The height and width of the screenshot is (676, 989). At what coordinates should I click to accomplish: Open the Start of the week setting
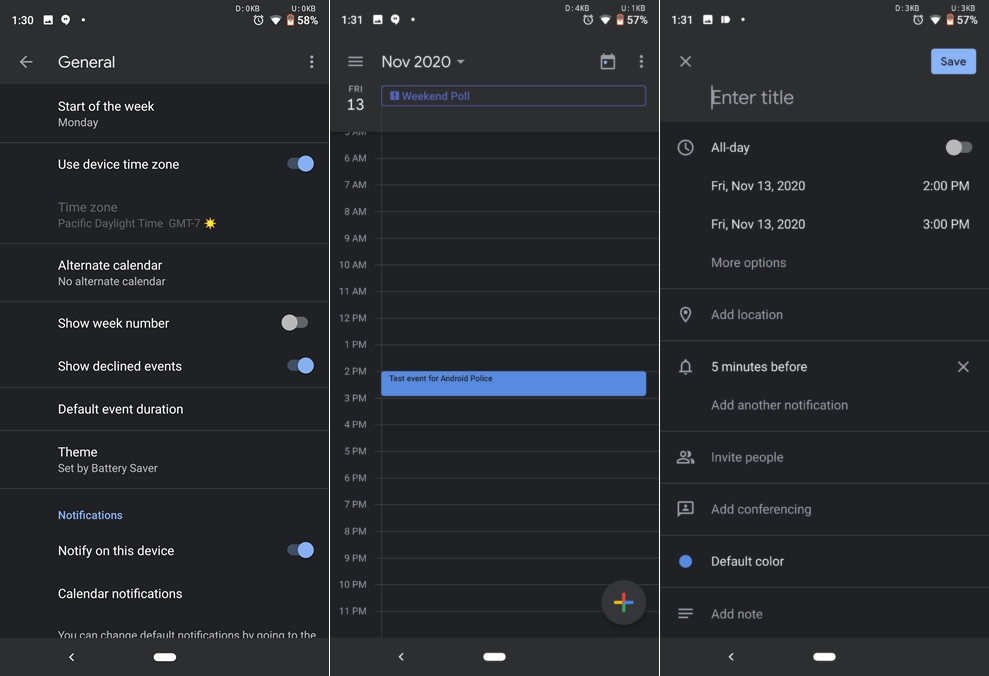click(106, 114)
